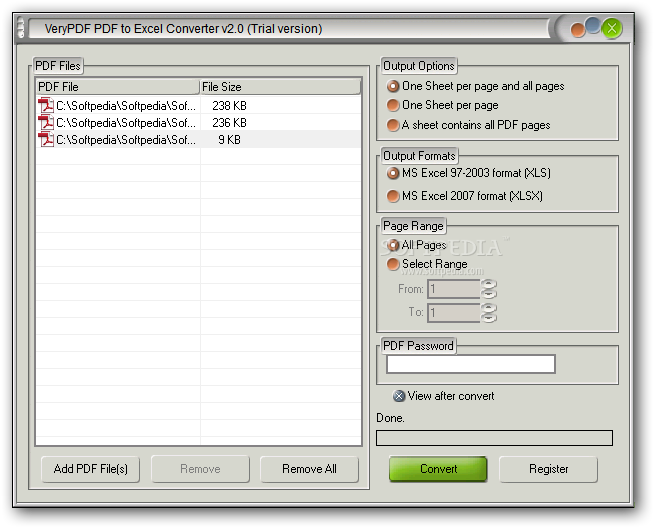Click the Remove All button
Image resolution: width=655 pixels, height=528 pixels.
point(309,469)
